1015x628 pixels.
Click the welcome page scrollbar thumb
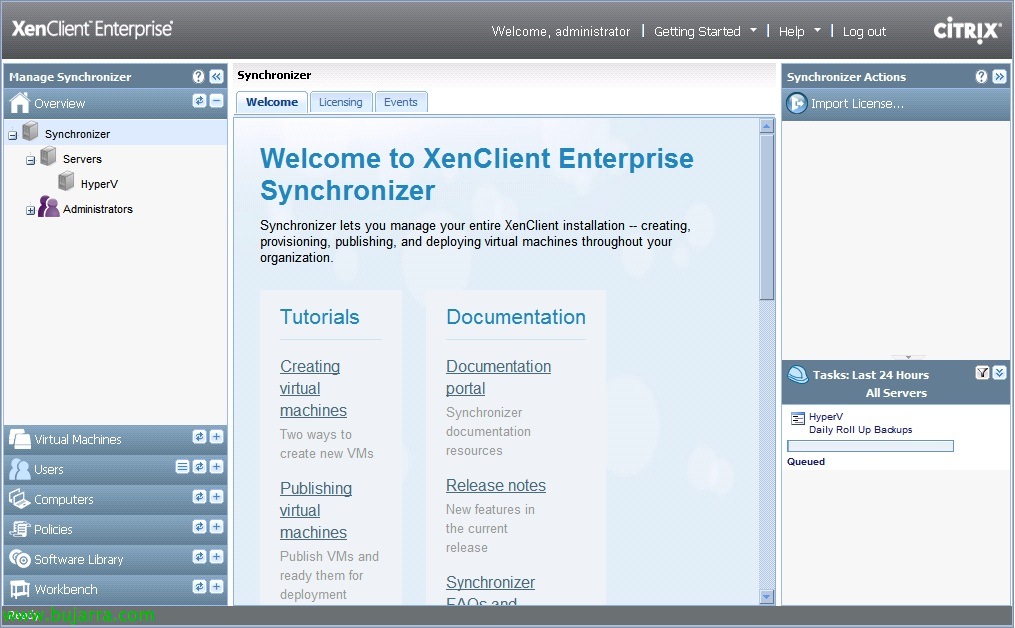(767, 217)
